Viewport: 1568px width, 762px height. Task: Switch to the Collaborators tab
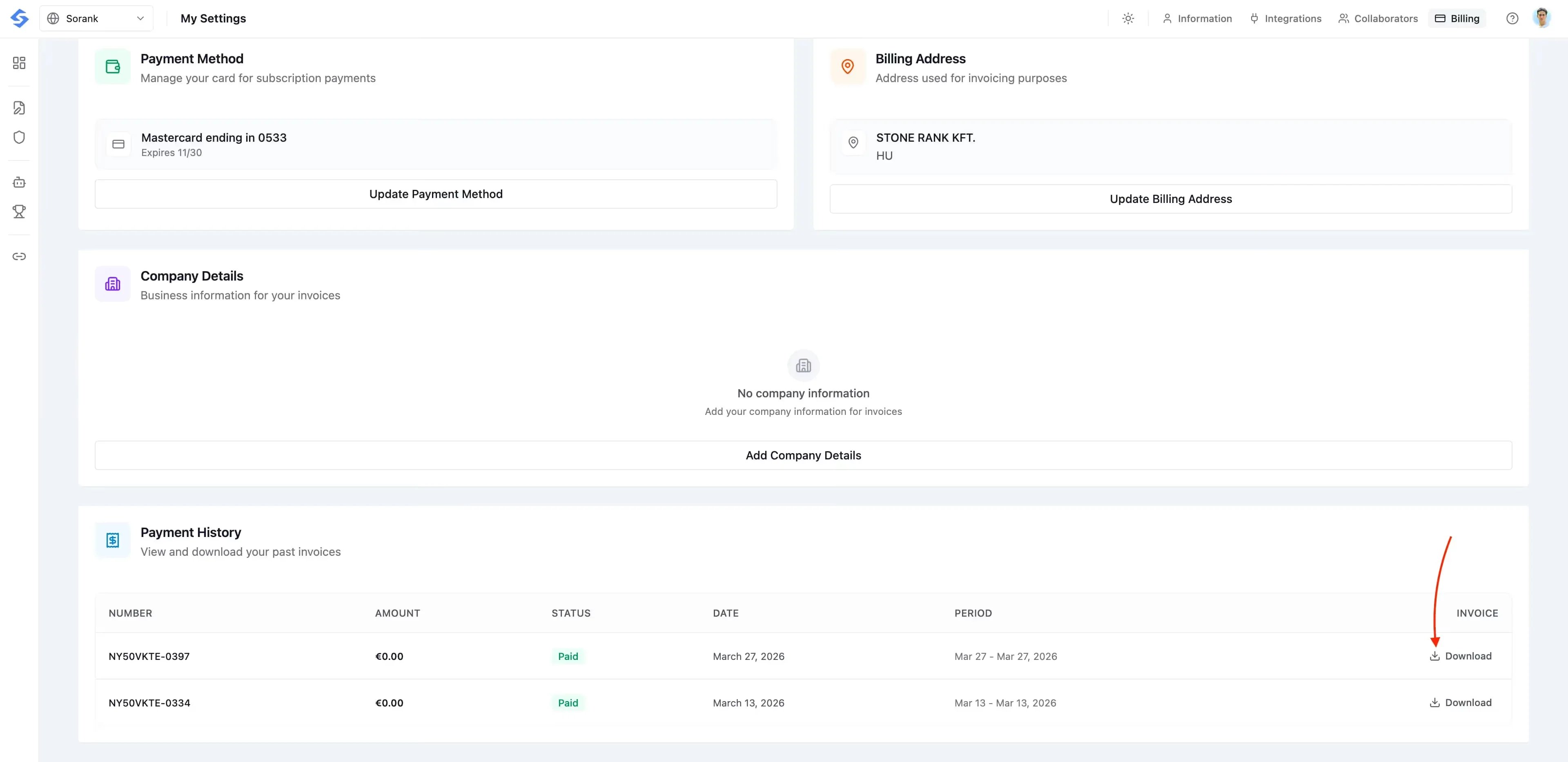(x=1378, y=18)
